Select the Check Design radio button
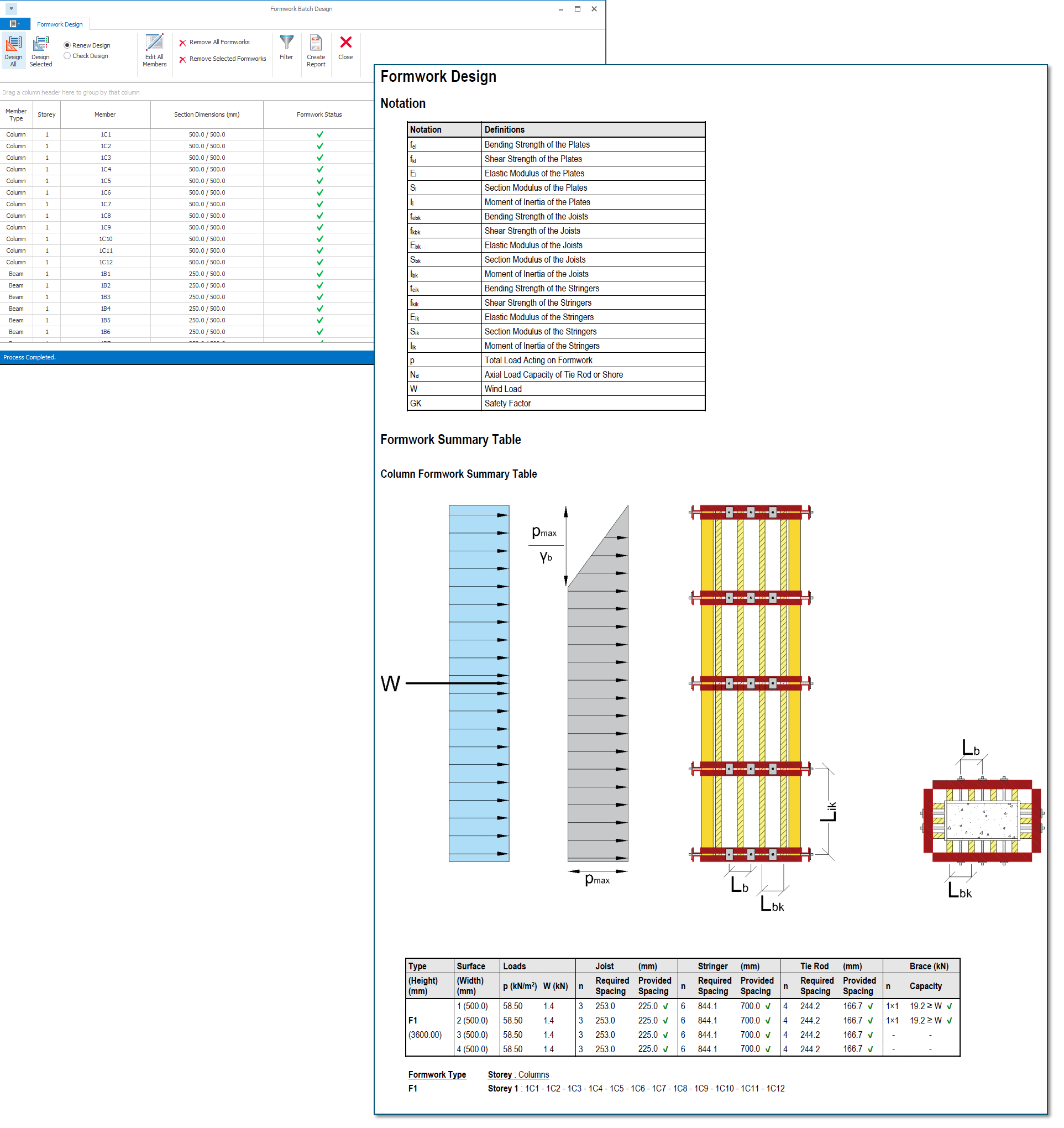1064x1128 pixels. [67, 56]
